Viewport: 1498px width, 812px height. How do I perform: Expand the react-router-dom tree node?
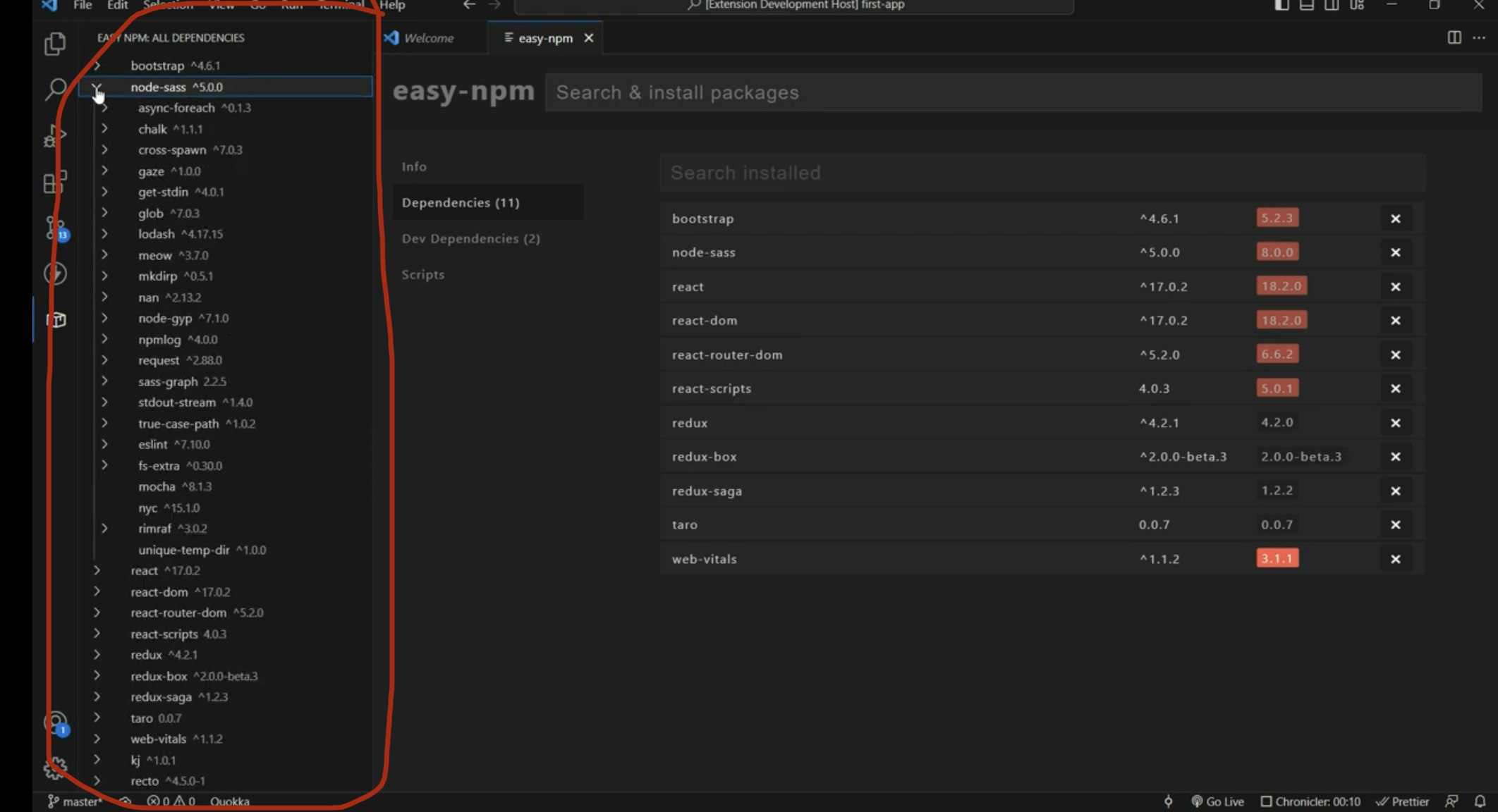click(x=97, y=613)
